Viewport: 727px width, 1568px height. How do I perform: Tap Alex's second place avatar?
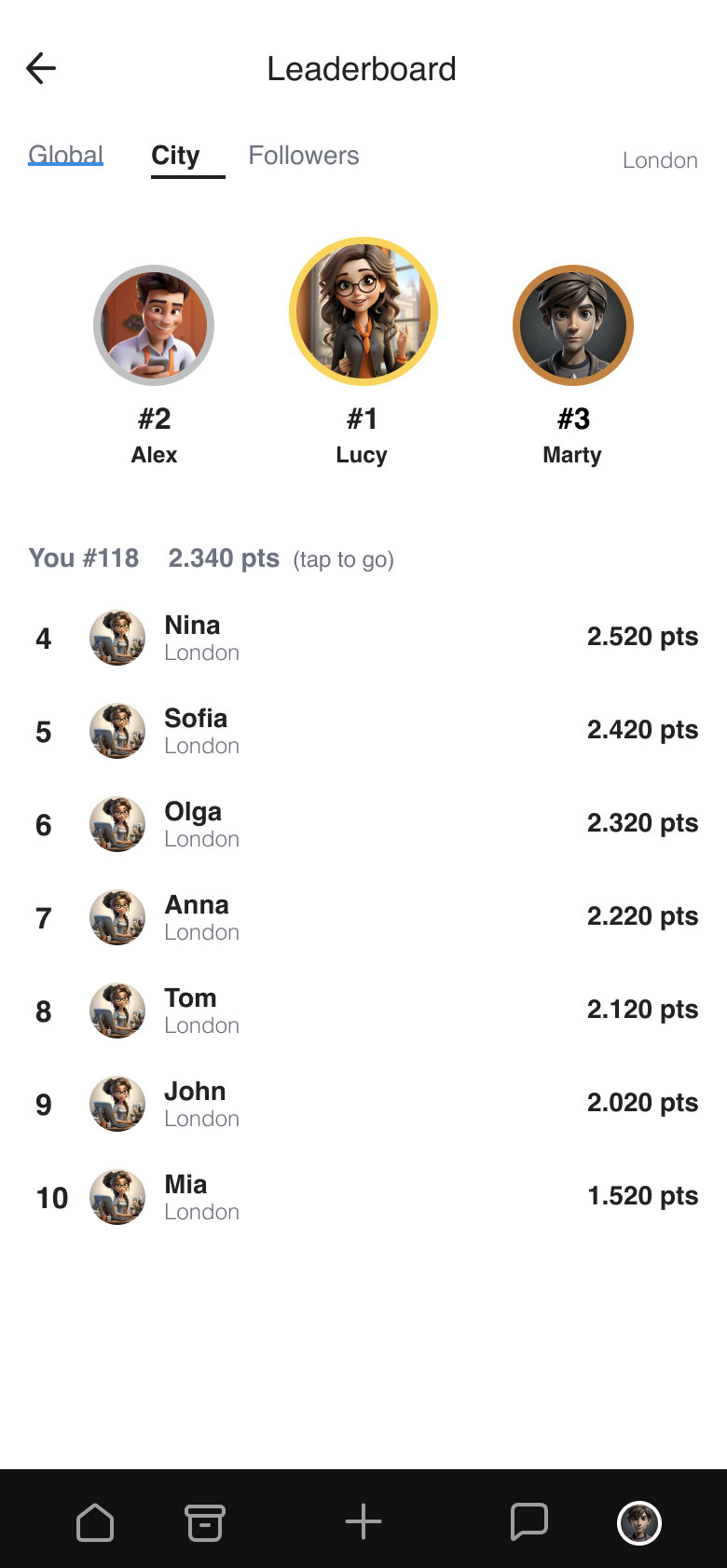[x=154, y=324]
